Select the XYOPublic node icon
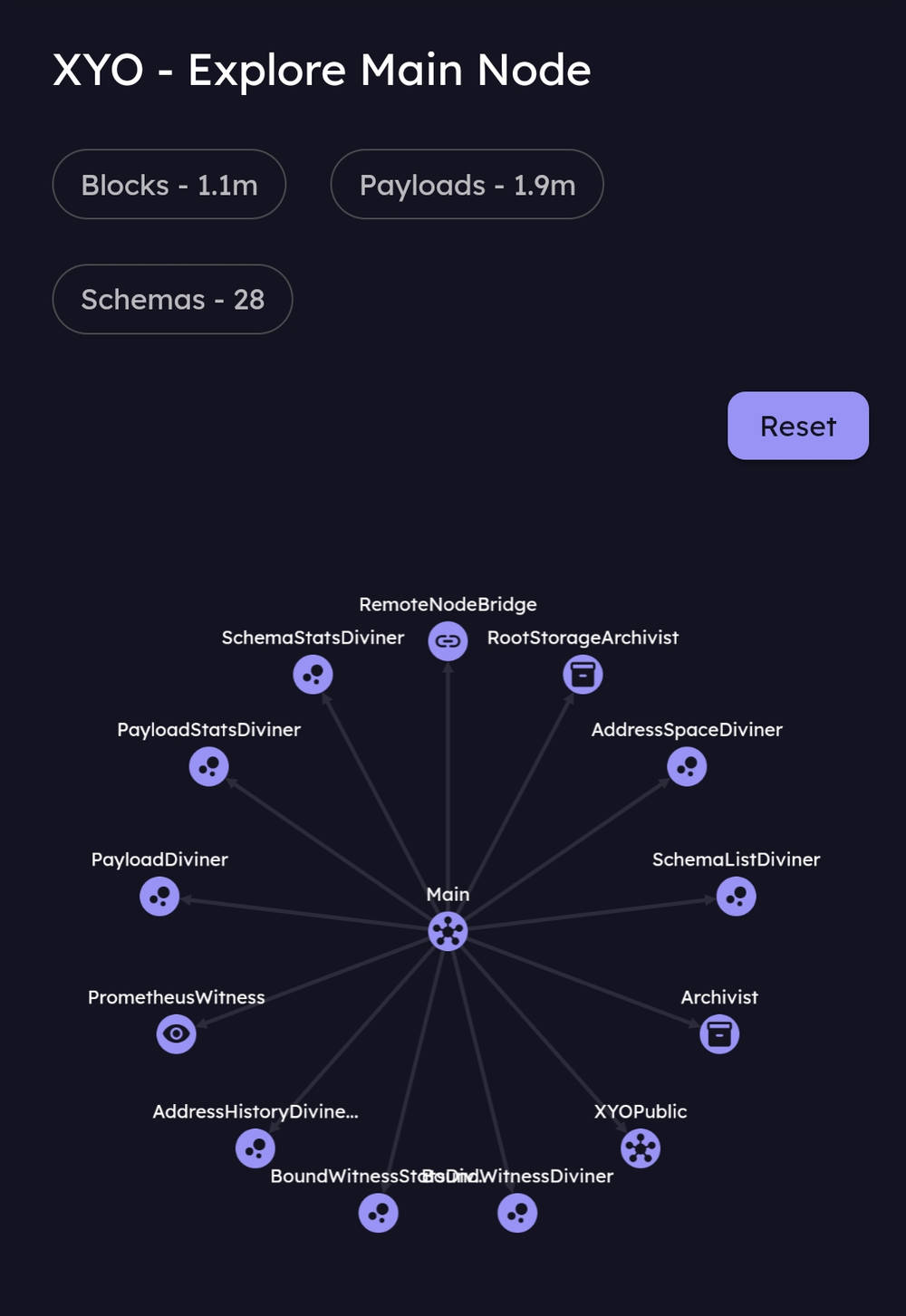This screenshot has height=1316, width=906. click(x=641, y=1149)
